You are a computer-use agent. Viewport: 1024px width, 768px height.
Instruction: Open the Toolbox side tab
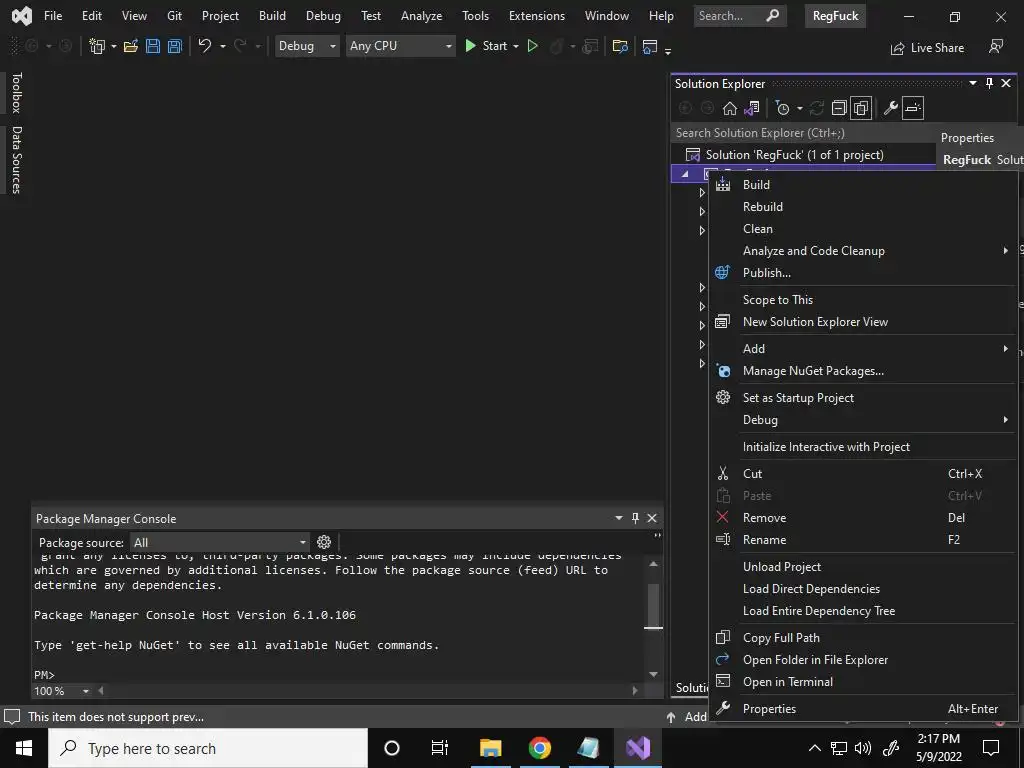pyautogui.click(x=16, y=93)
